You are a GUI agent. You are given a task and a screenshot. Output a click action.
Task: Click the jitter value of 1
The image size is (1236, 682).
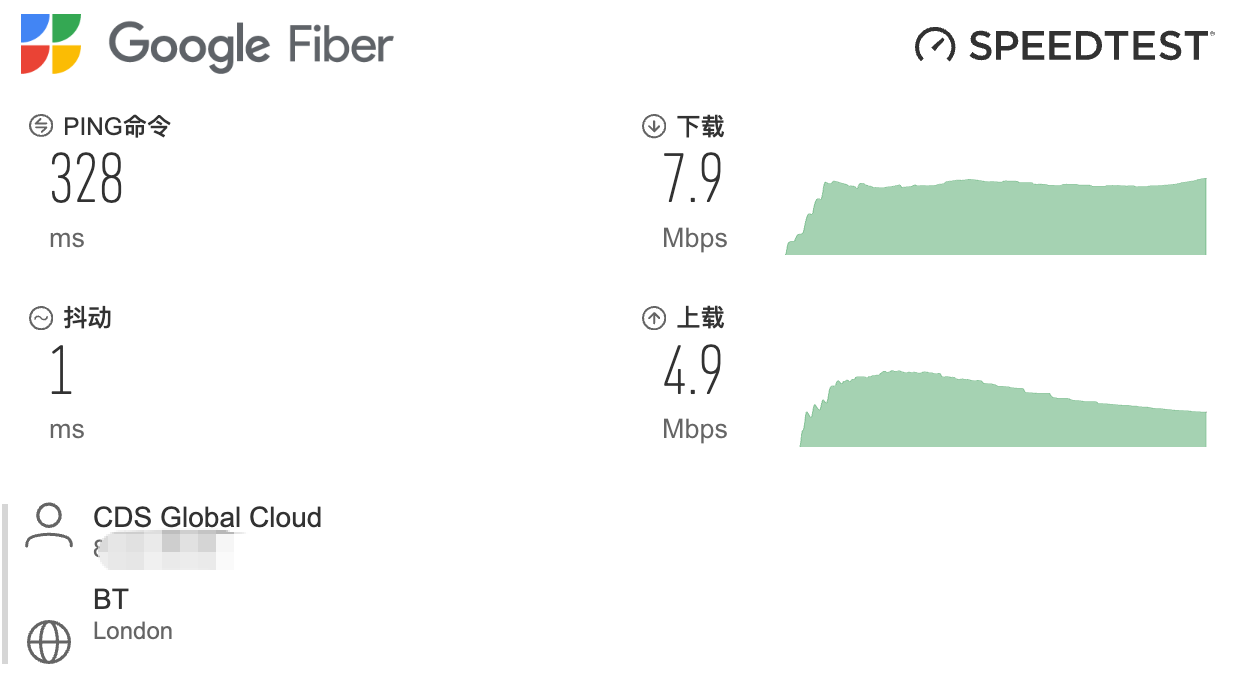point(62,371)
